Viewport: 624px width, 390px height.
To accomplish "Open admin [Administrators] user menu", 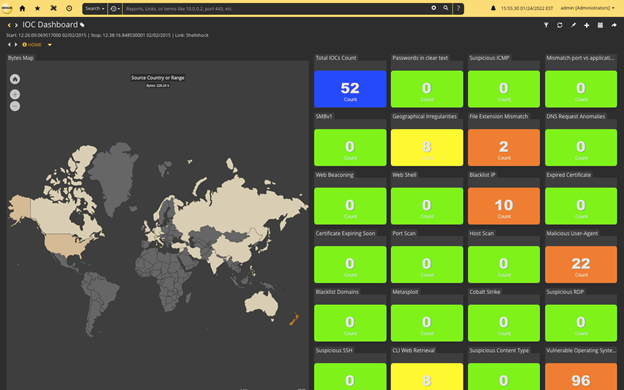I will (x=587, y=8).
